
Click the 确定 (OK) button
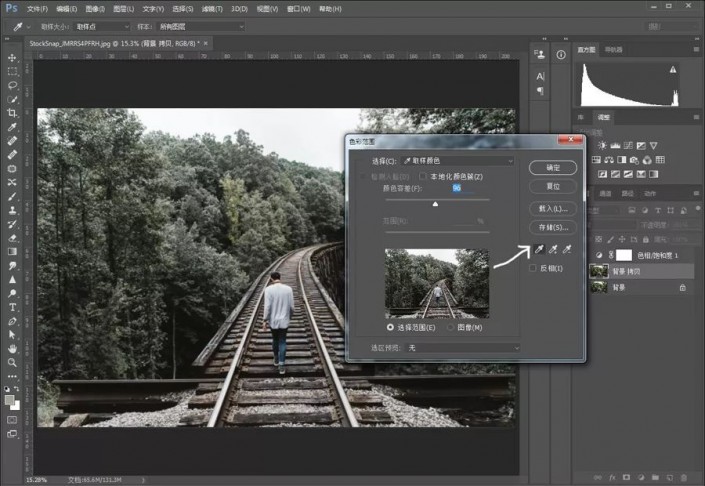point(553,167)
